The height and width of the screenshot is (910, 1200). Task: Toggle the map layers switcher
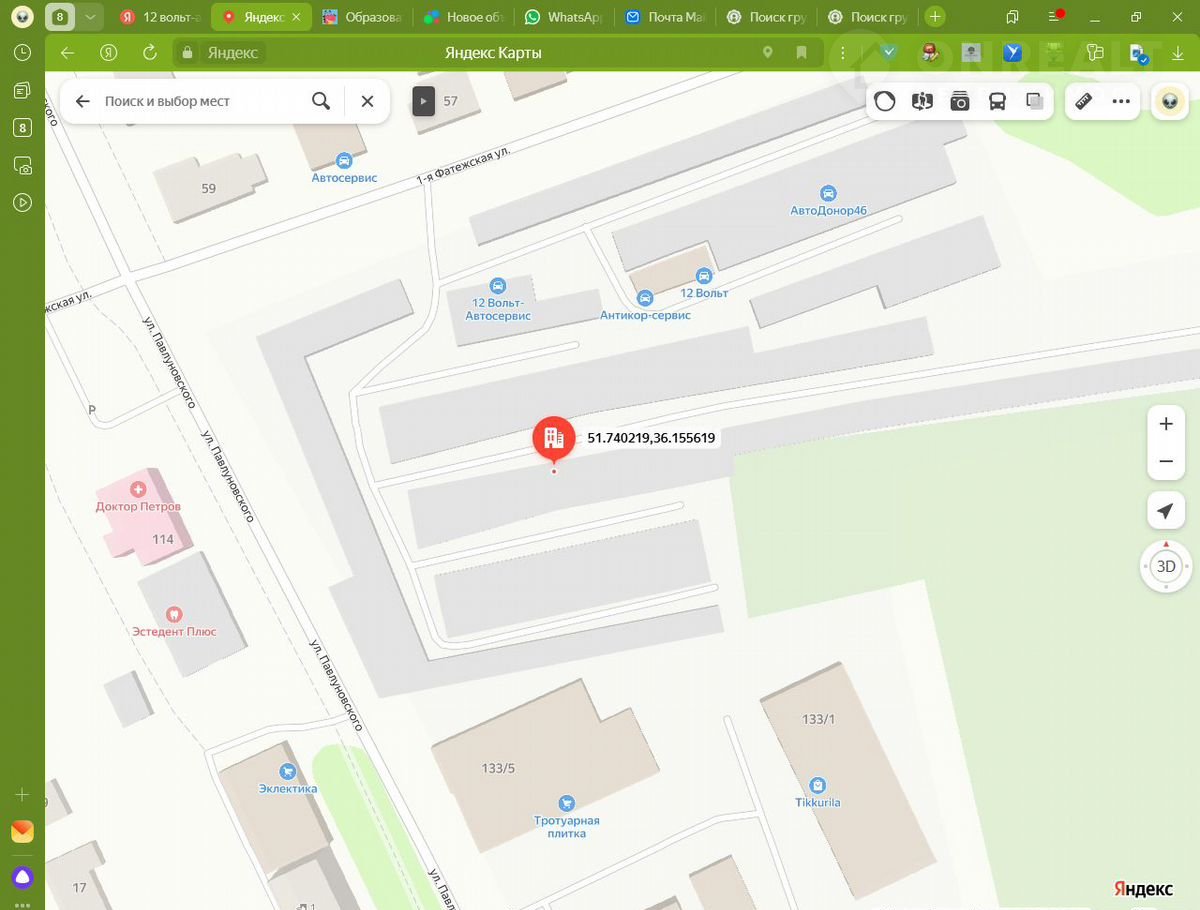tap(1035, 101)
